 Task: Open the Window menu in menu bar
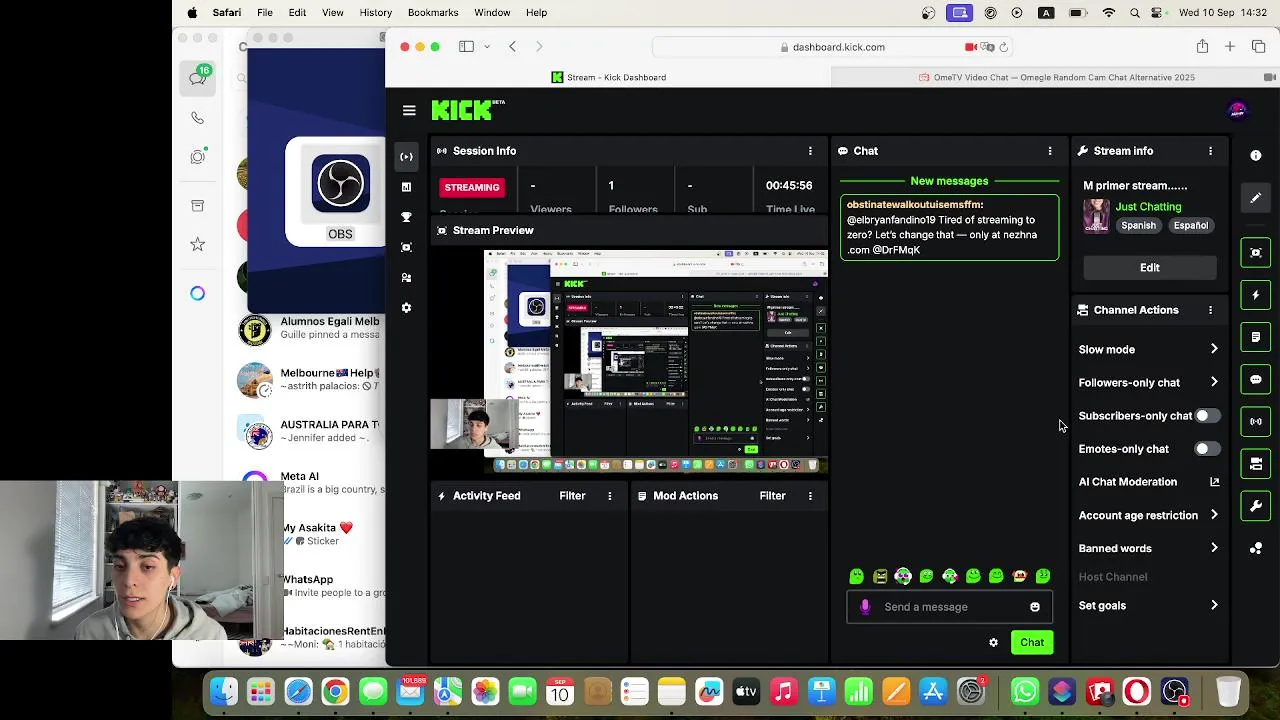click(492, 13)
